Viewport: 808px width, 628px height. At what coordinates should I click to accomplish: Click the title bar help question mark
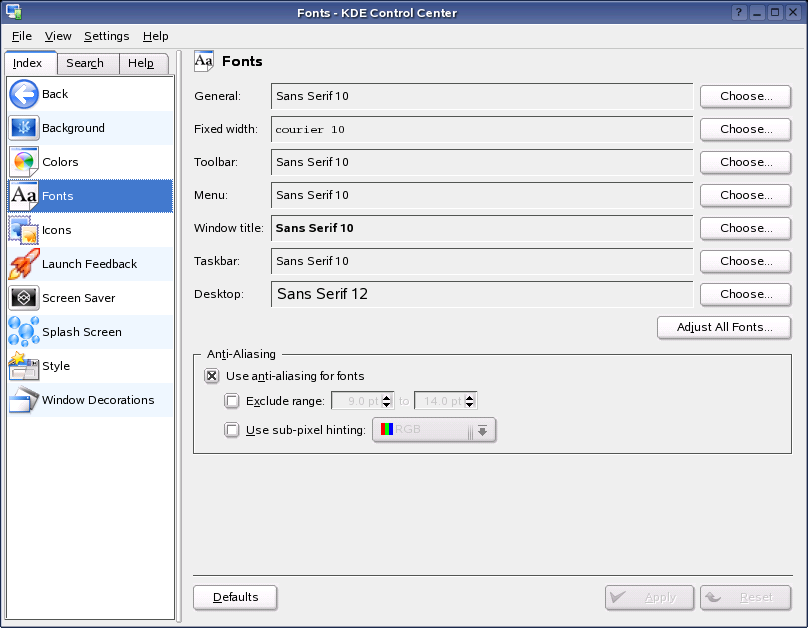pyautogui.click(x=739, y=12)
